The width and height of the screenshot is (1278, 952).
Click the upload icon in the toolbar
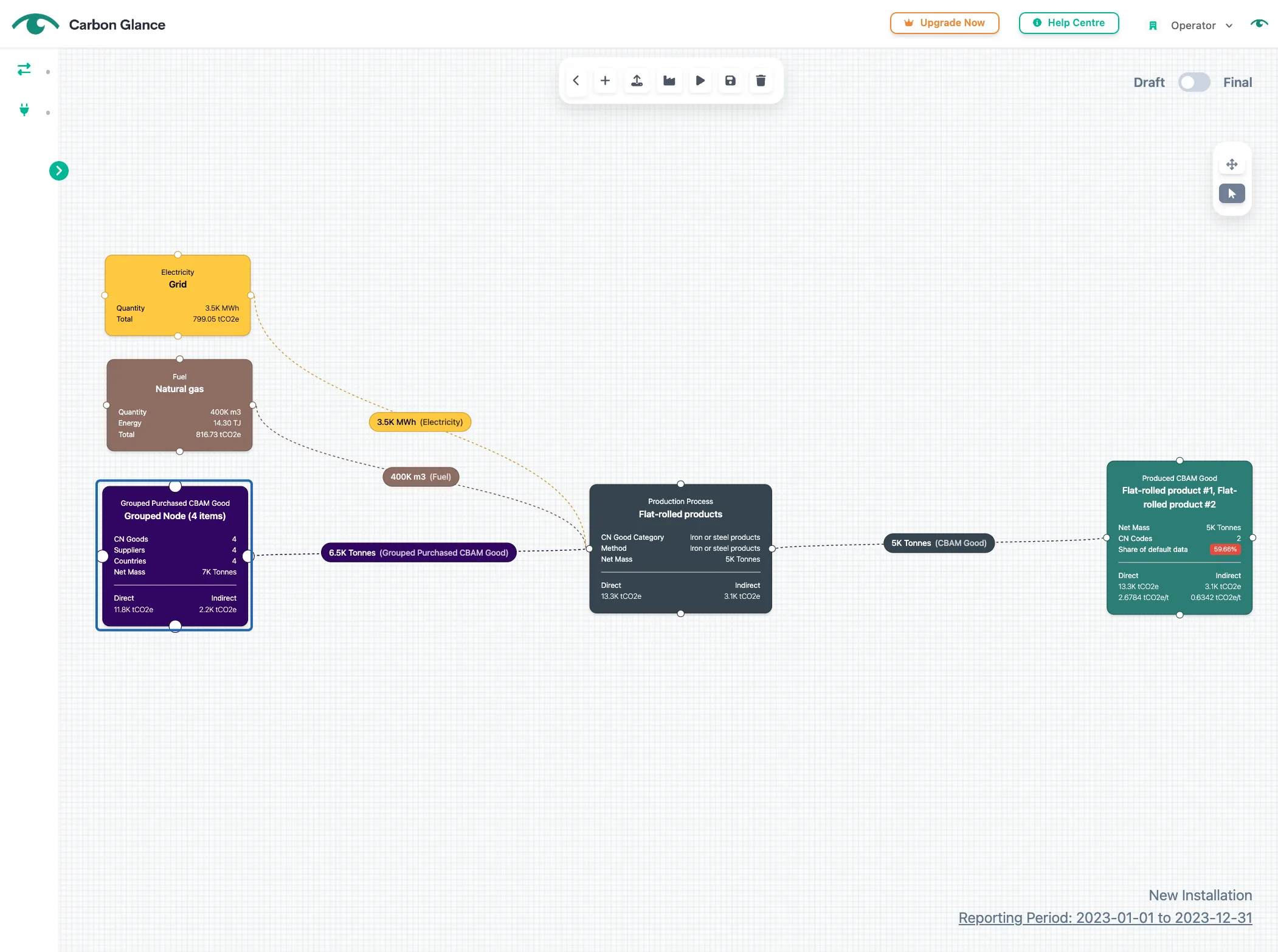637,81
